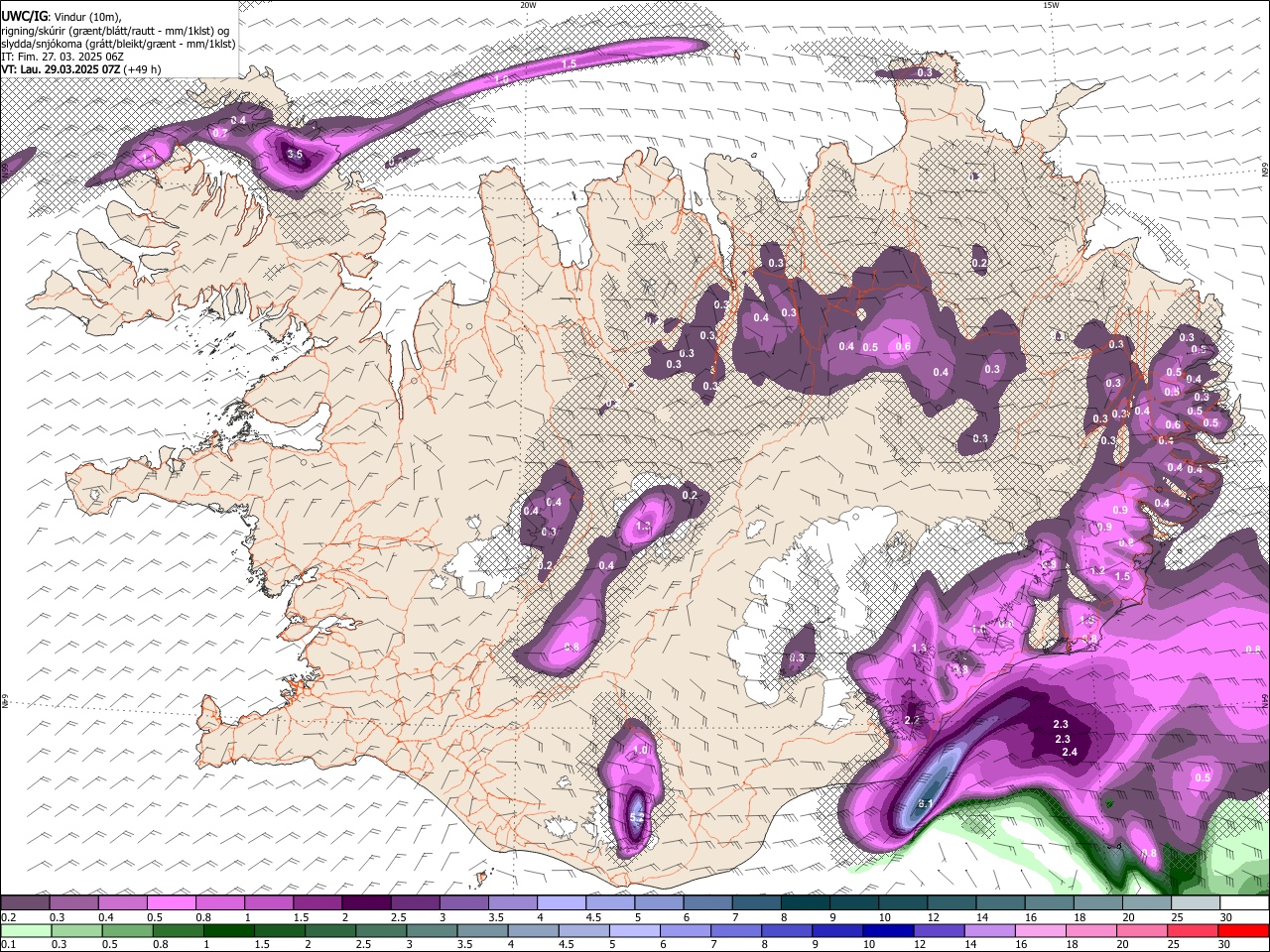
Task: Click the 3.5 snowfall value on the northwest map
Action: click(295, 155)
